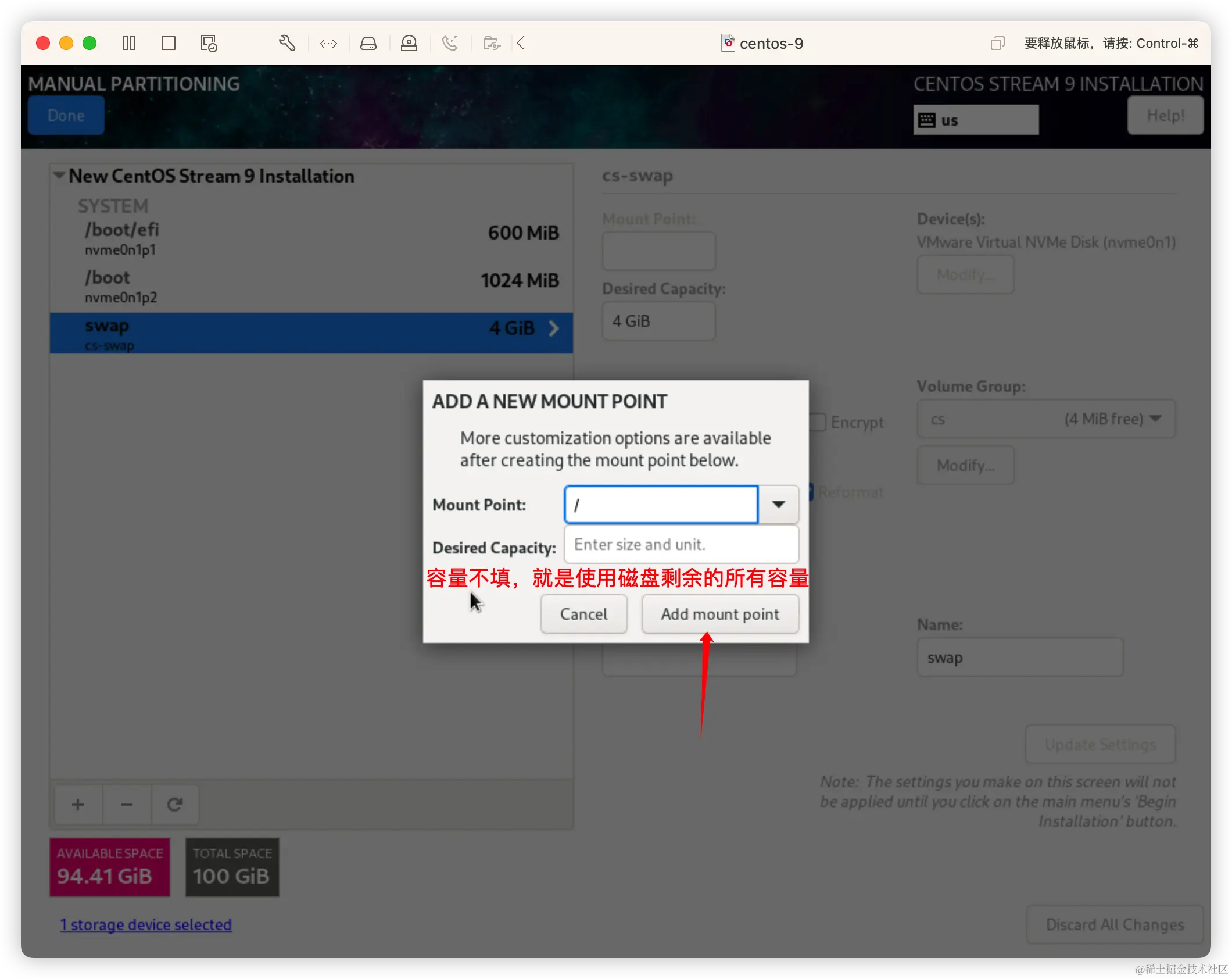Screen dimensions: 1232x979
Task: Click the Add mount point button
Action: [x=720, y=614]
